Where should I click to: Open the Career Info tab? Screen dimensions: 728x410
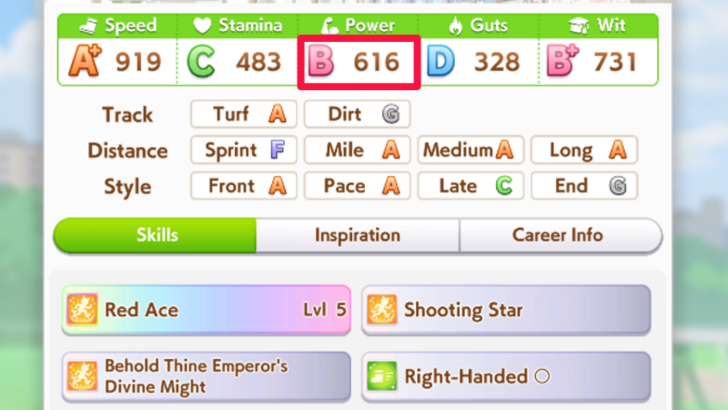click(560, 235)
